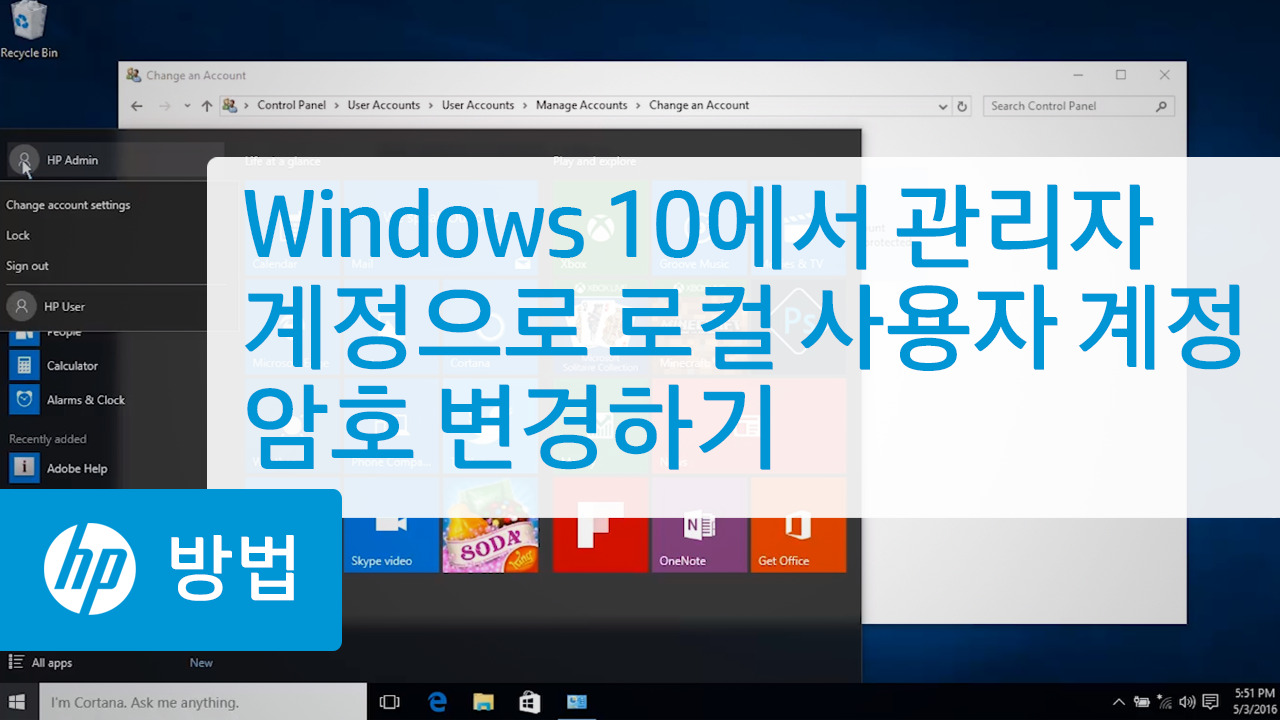Open the Windows Store from the taskbar

[x=529, y=701]
